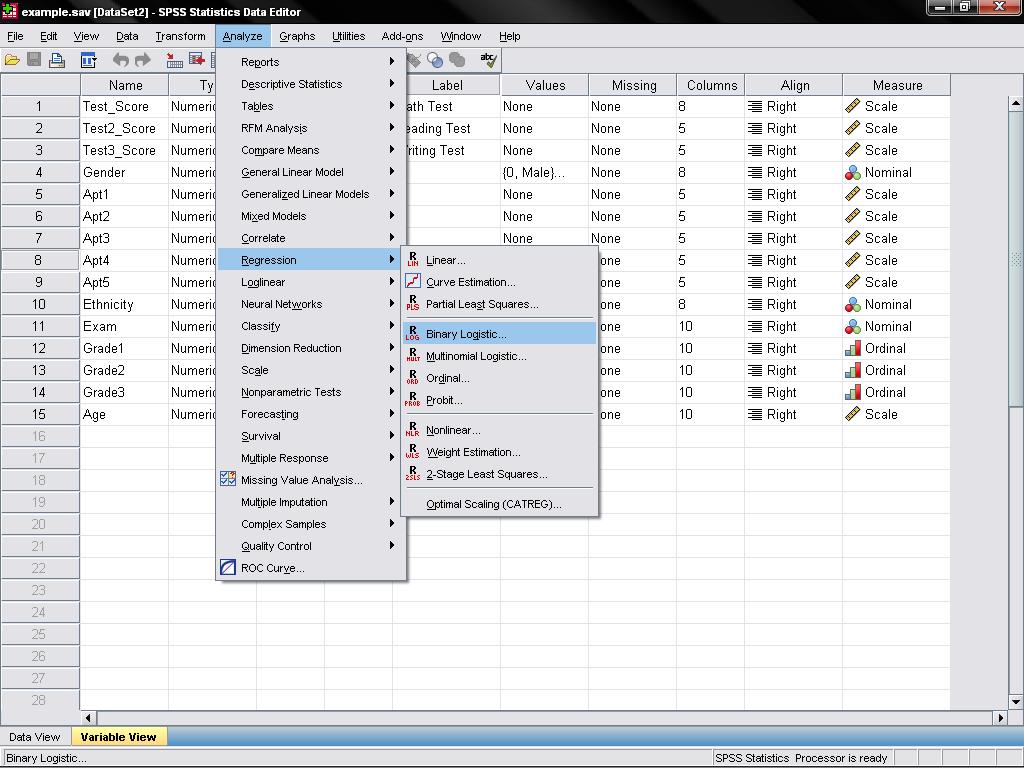Choose Linear from Regression submenu
Screen dimensions: 1024x768
(445, 260)
